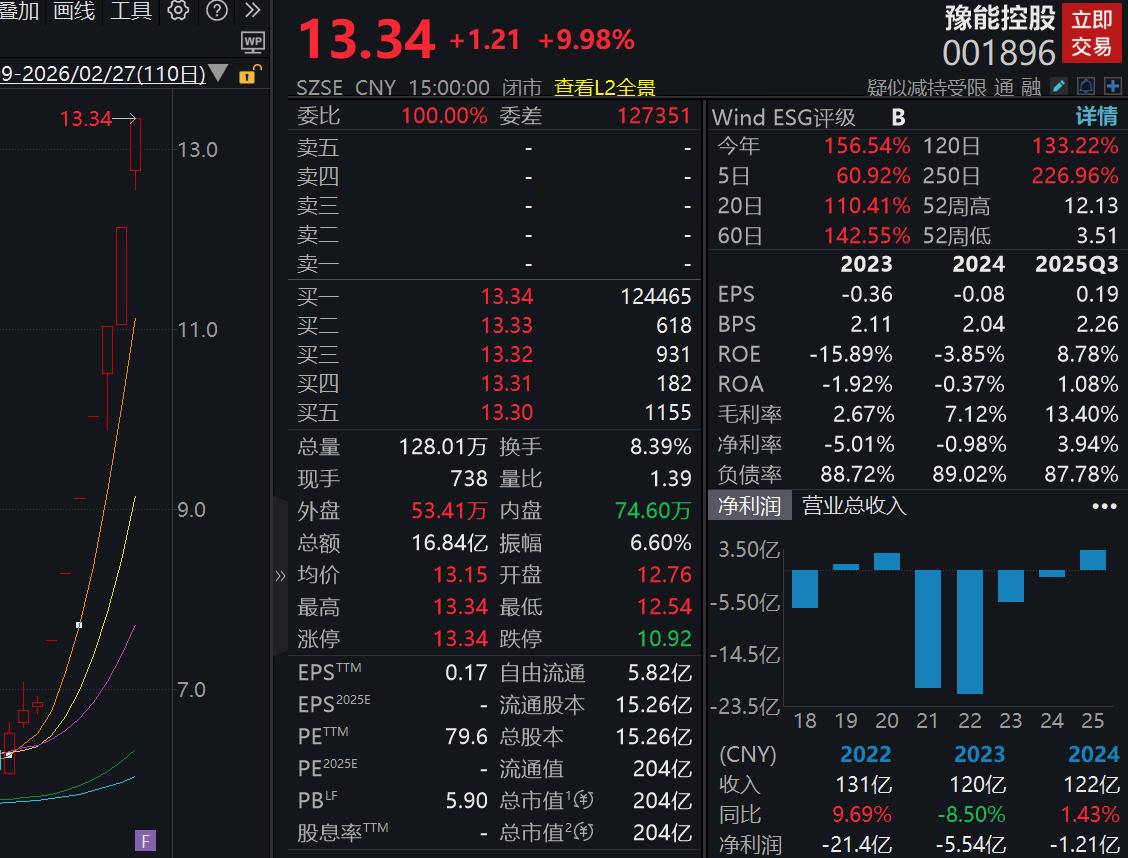Click the 买一 price 13.34

tap(506, 296)
